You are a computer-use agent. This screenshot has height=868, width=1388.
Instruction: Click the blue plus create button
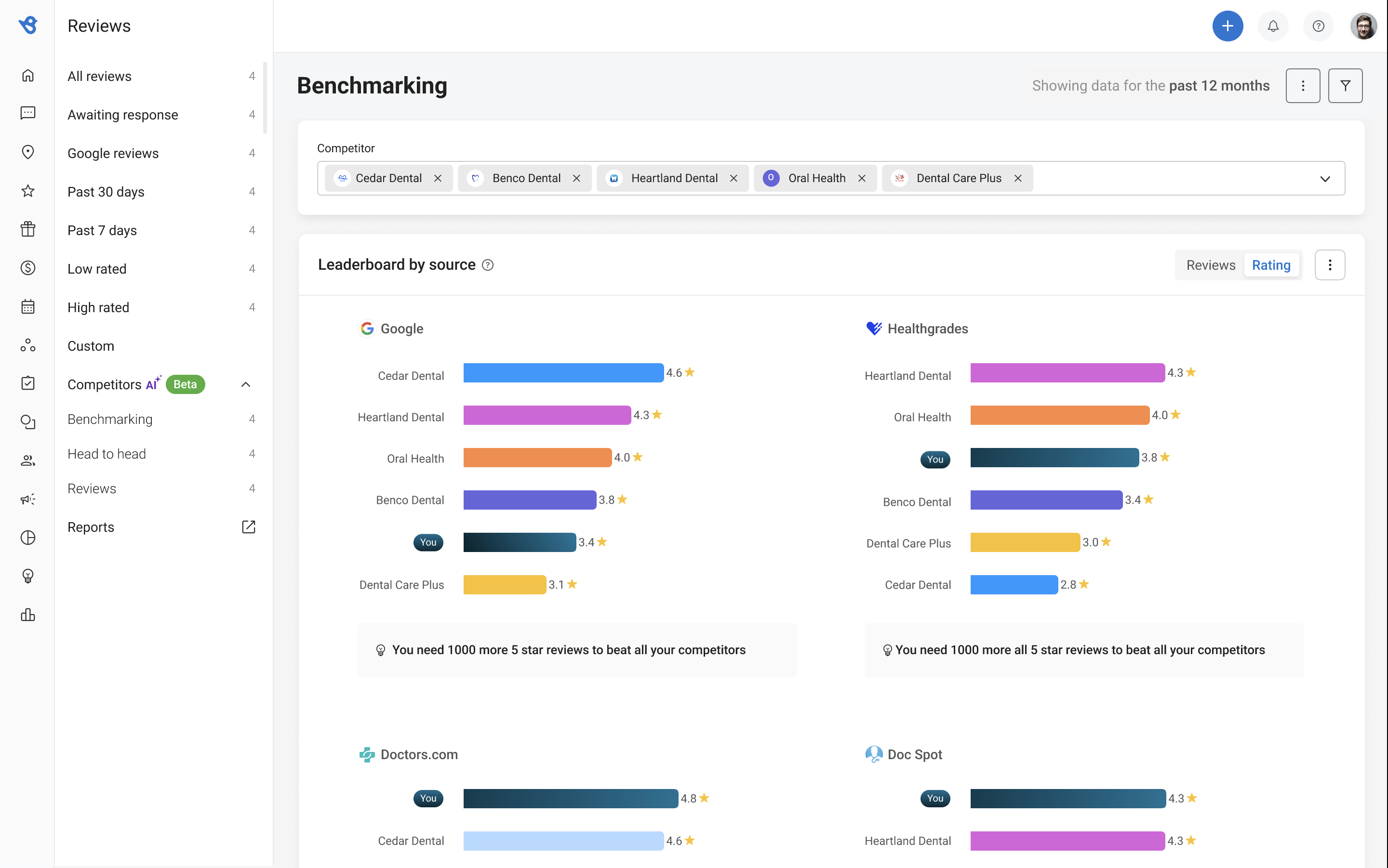pyautogui.click(x=1227, y=26)
